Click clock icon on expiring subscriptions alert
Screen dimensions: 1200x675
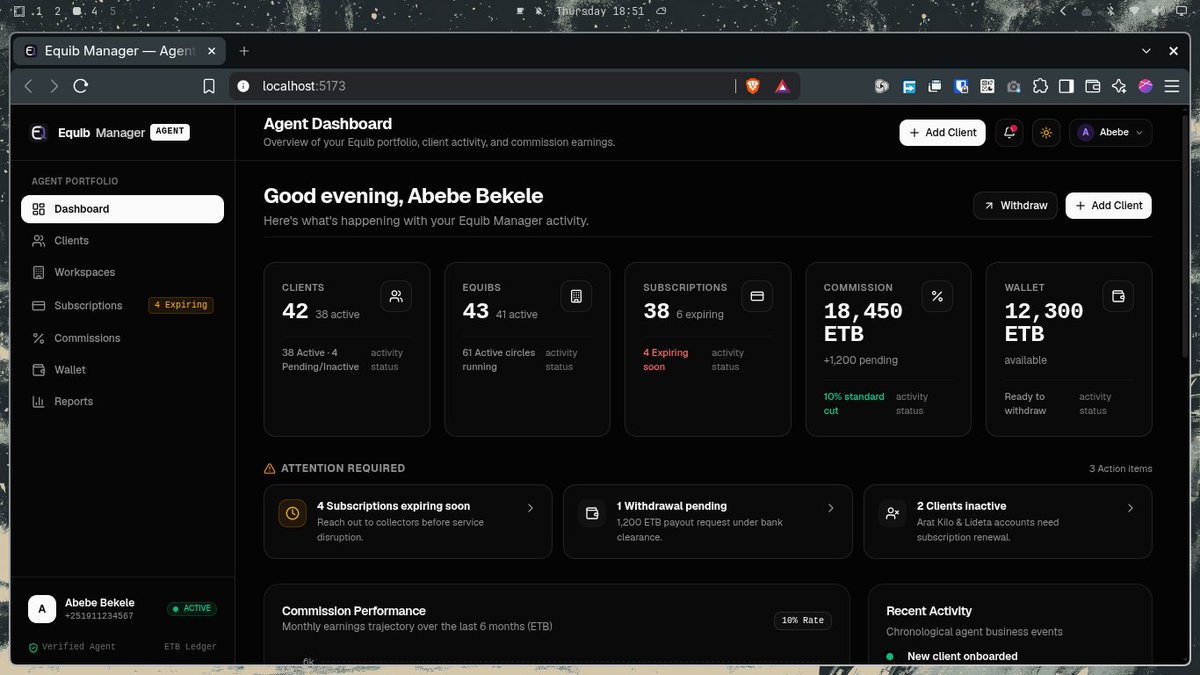pyautogui.click(x=292, y=513)
